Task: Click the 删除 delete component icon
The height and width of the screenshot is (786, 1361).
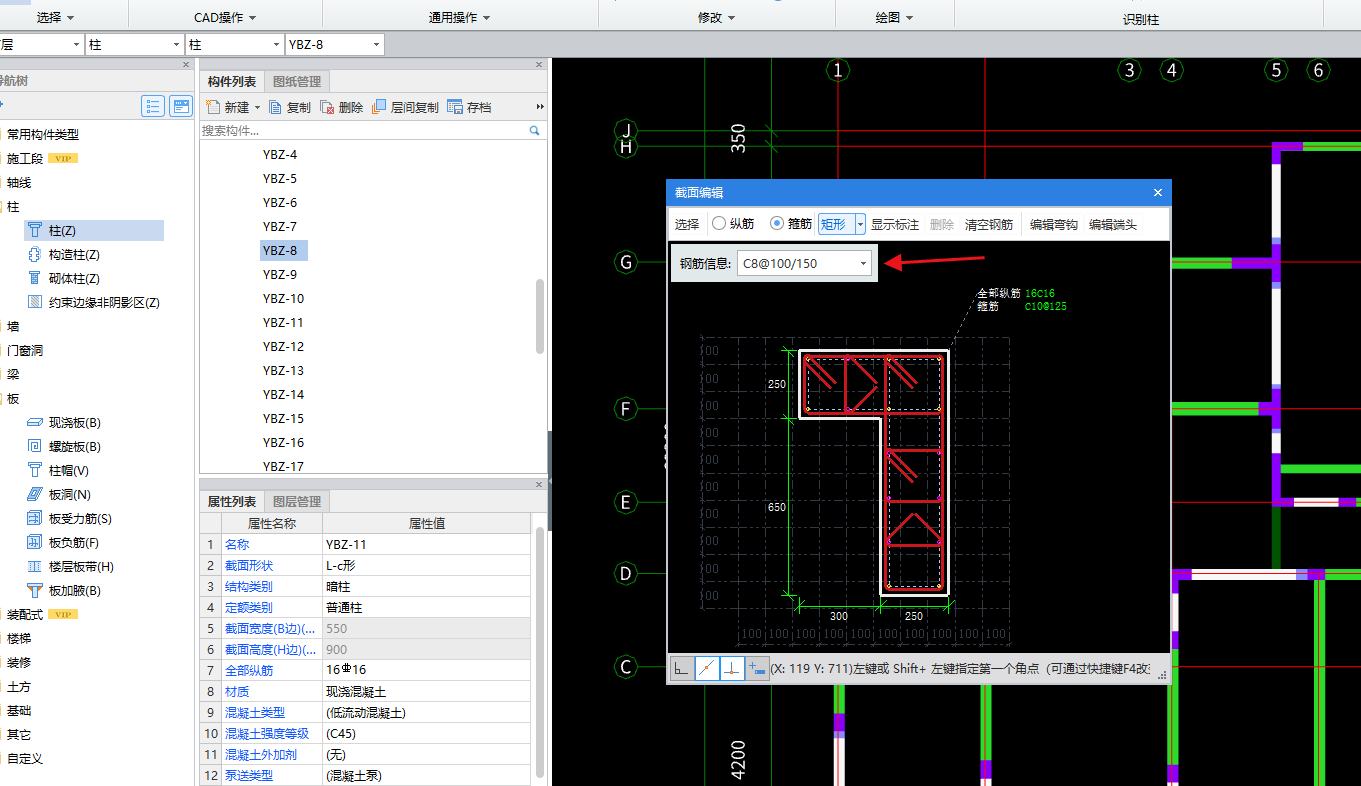Action: tap(327, 107)
